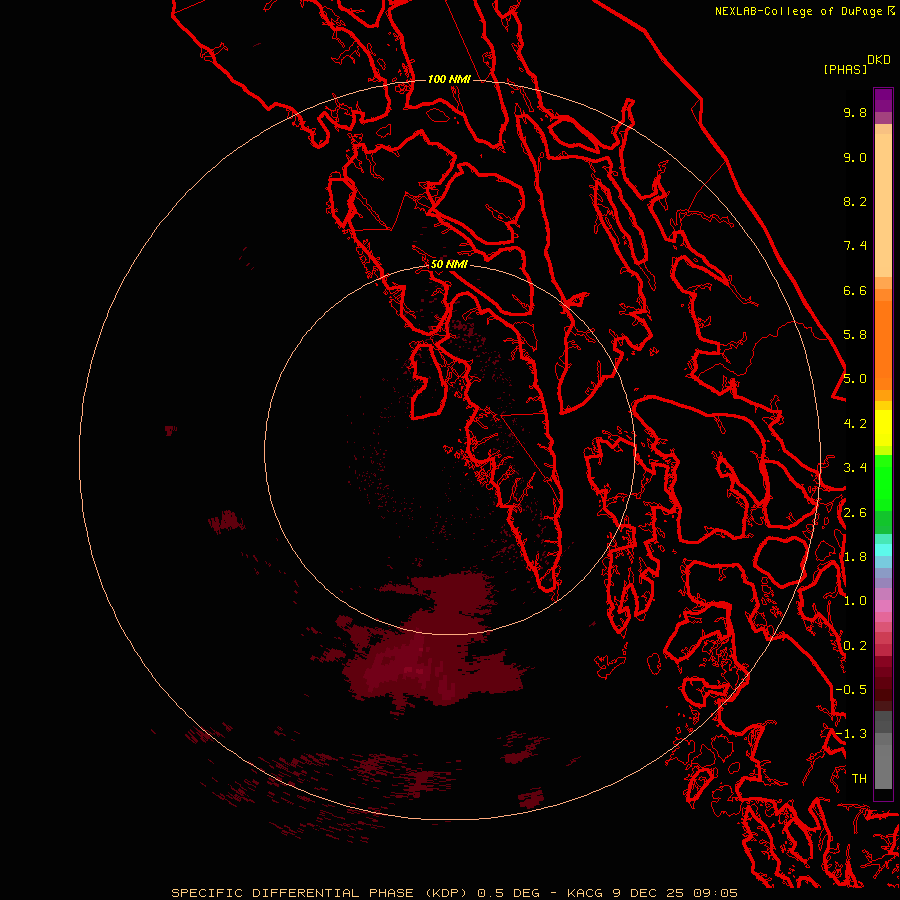Screen dimensions: 900x900
Task: Click the 8.2 scale value
Action: click(x=855, y=201)
